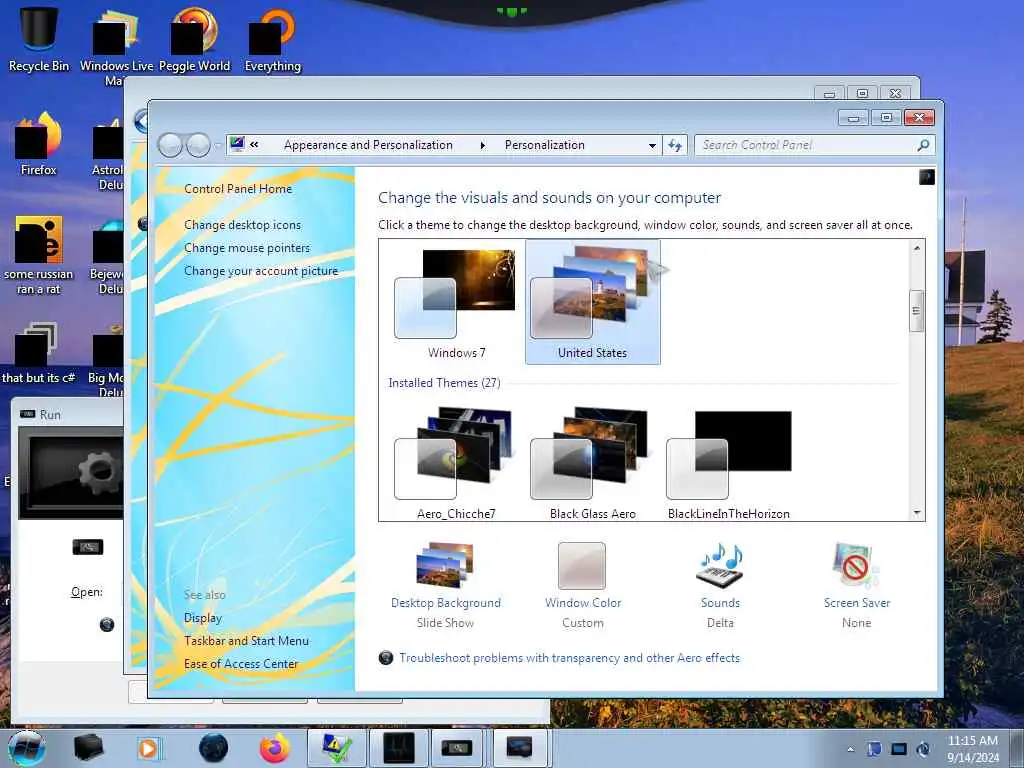This screenshot has width=1024, height=768.
Task: Show hidden system tray icons
Action: (850, 749)
